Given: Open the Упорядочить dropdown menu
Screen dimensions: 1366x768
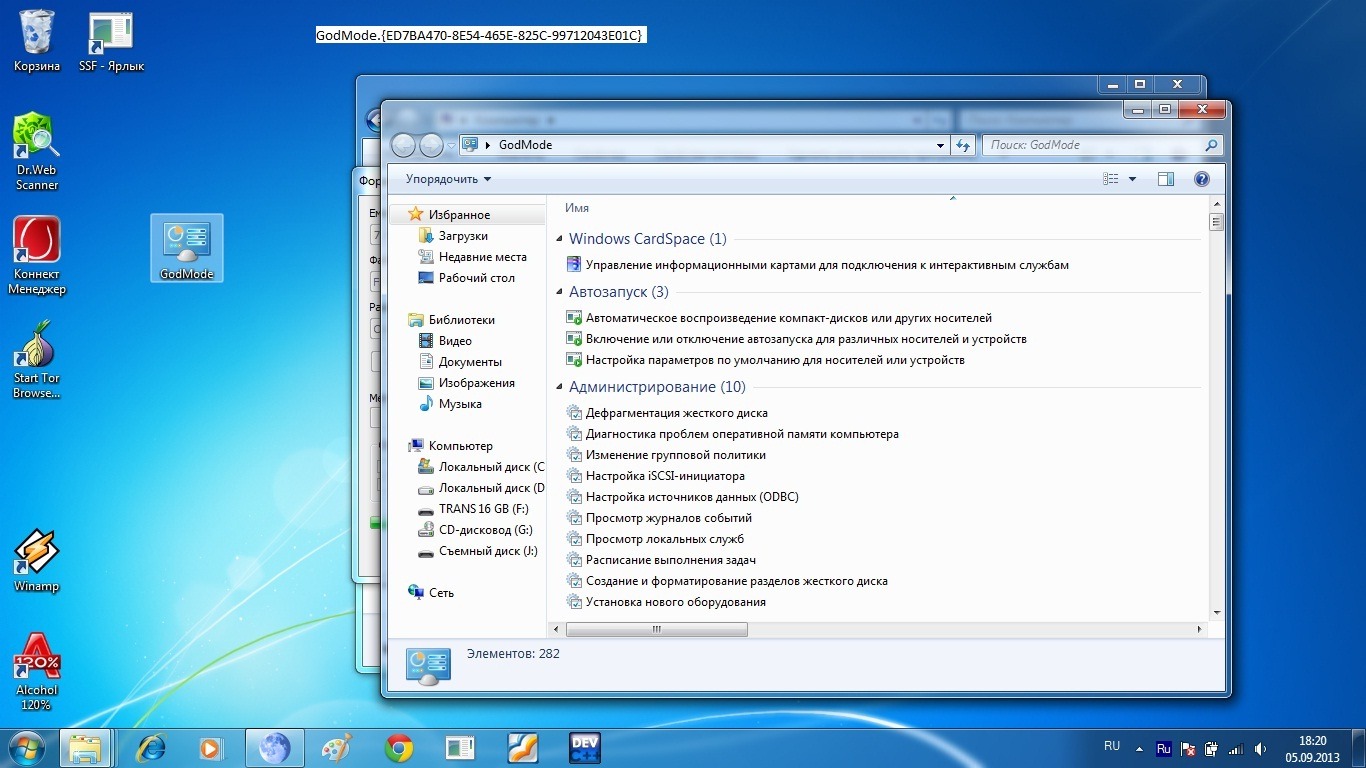Looking at the screenshot, I should (x=448, y=179).
